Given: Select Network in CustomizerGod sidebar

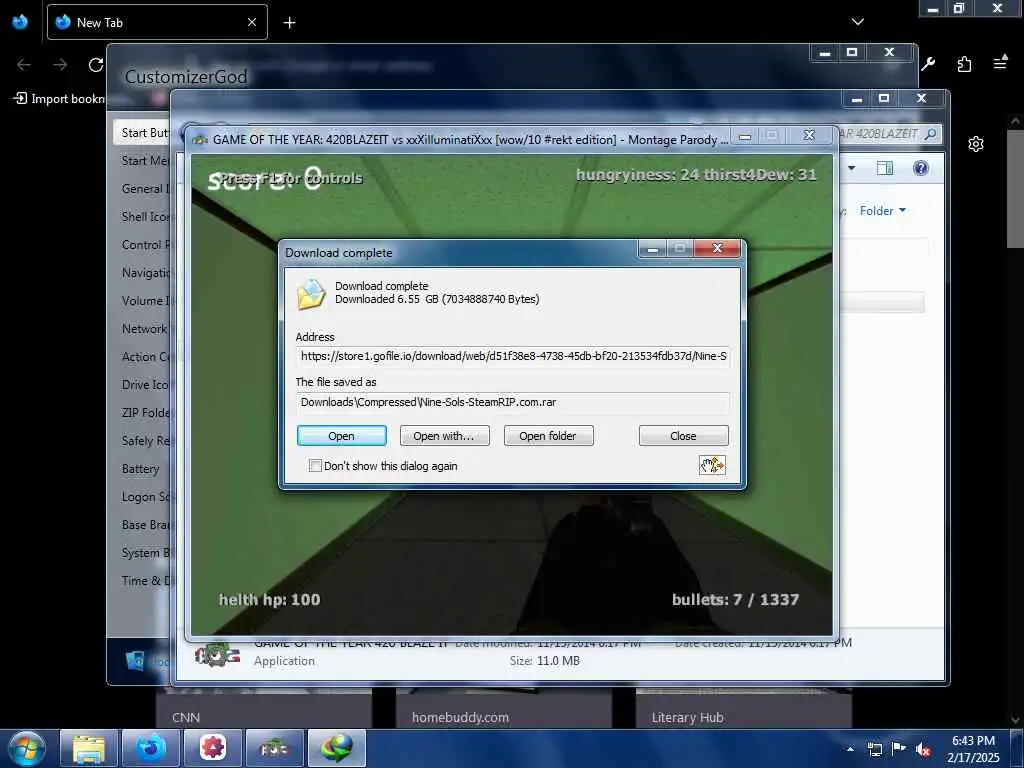Looking at the screenshot, I should 144,329.
